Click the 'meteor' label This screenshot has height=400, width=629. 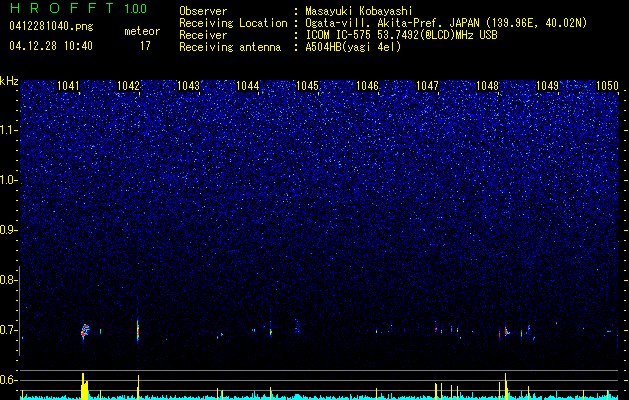click(x=142, y=31)
